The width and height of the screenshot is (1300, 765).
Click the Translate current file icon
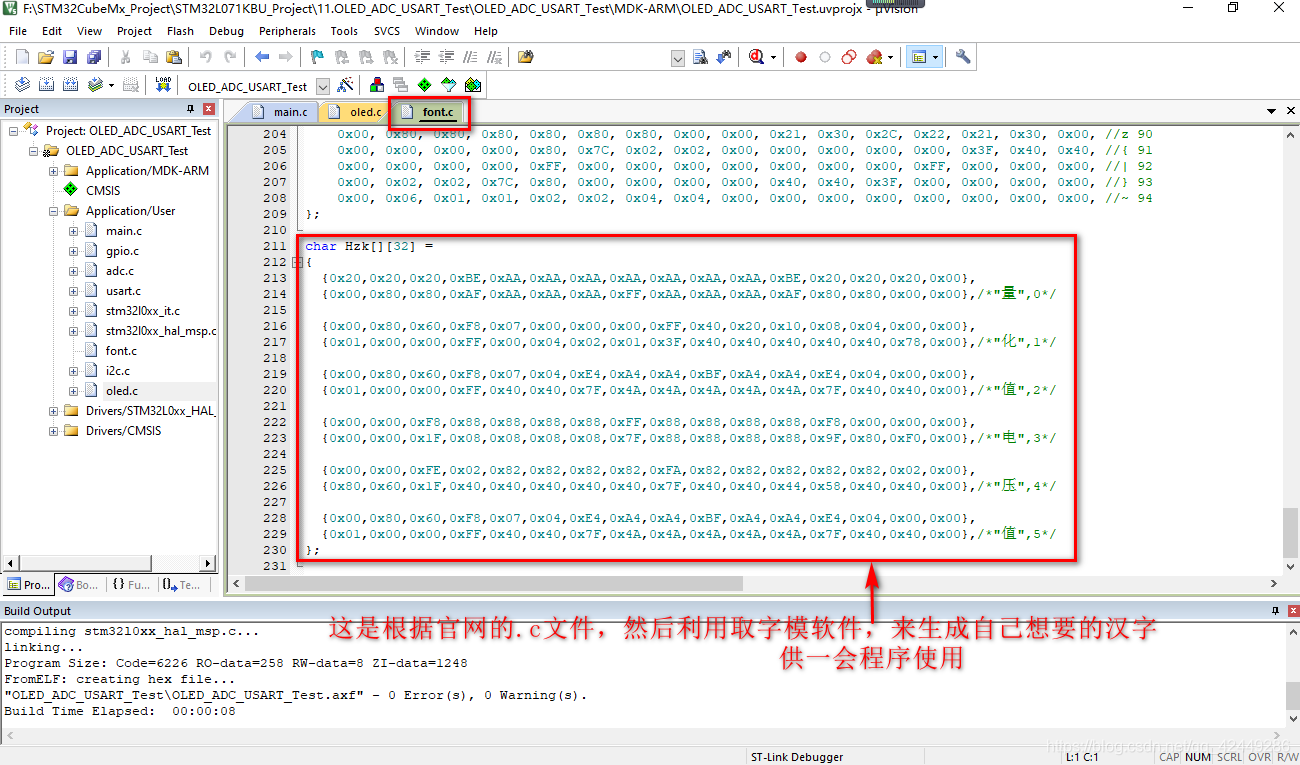pyautogui.click(x=22, y=85)
